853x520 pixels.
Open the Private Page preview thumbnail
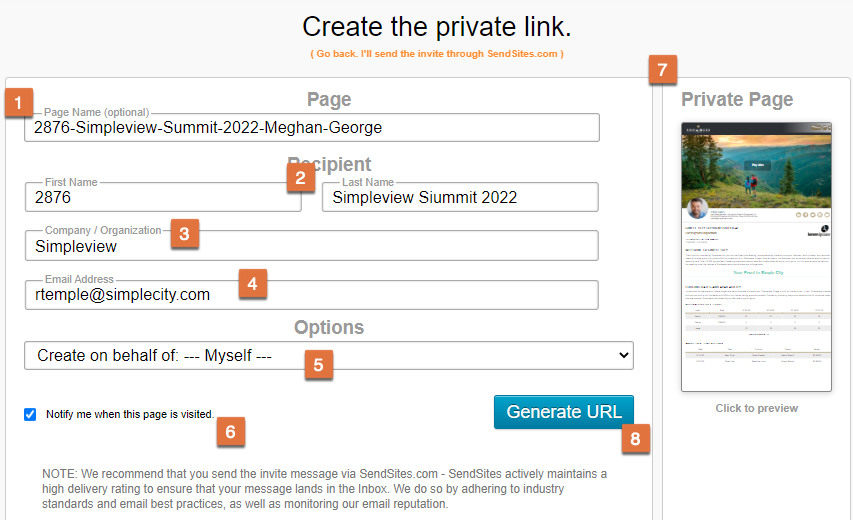click(x=756, y=257)
